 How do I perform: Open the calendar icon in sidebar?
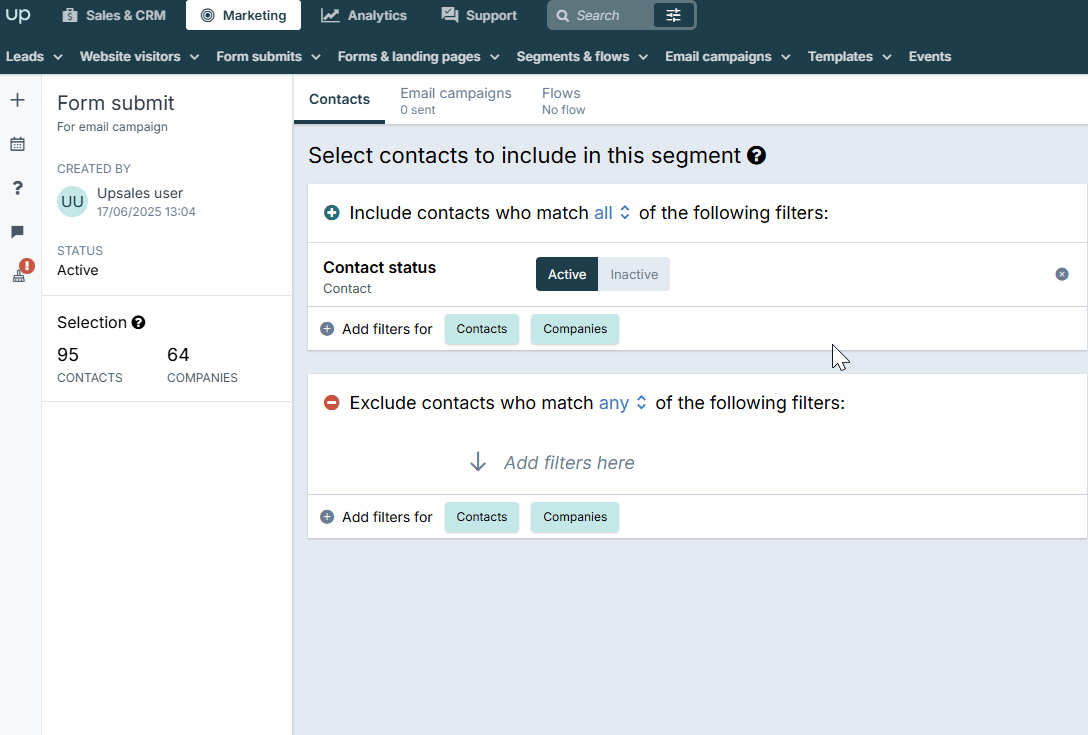[18, 144]
